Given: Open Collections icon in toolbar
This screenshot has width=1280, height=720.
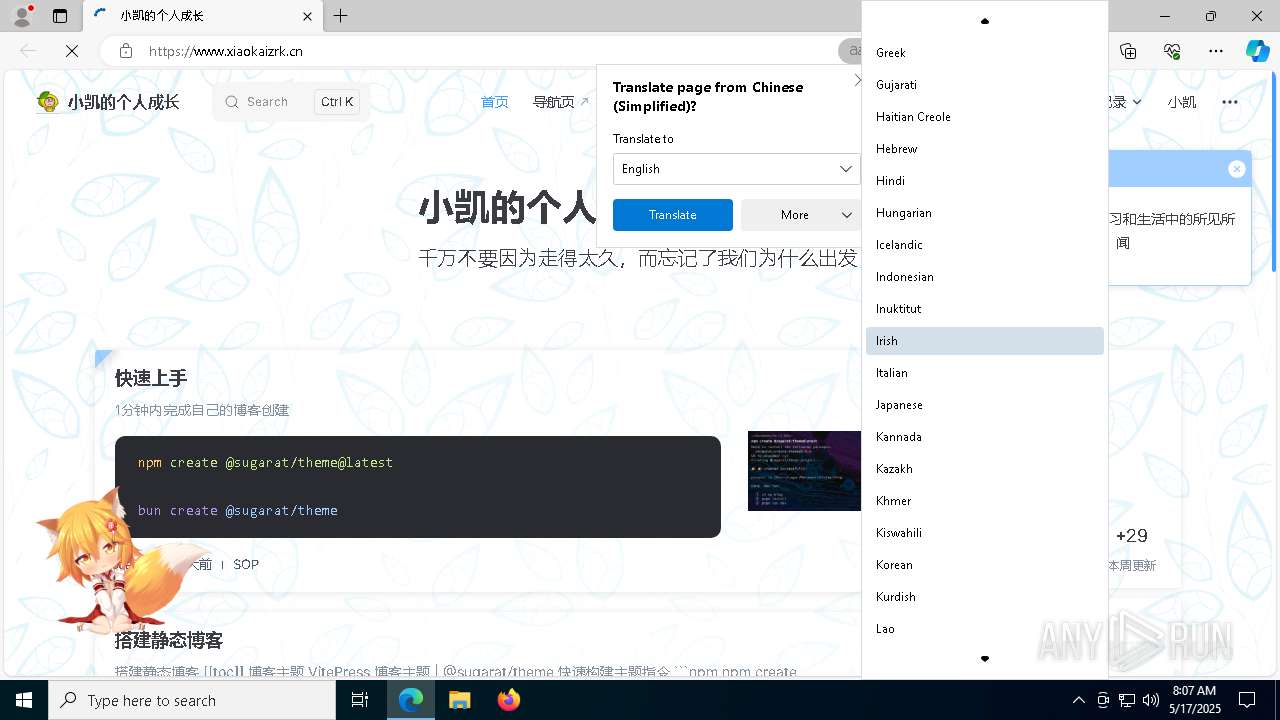Looking at the screenshot, I should click(x=1128, y=51).
